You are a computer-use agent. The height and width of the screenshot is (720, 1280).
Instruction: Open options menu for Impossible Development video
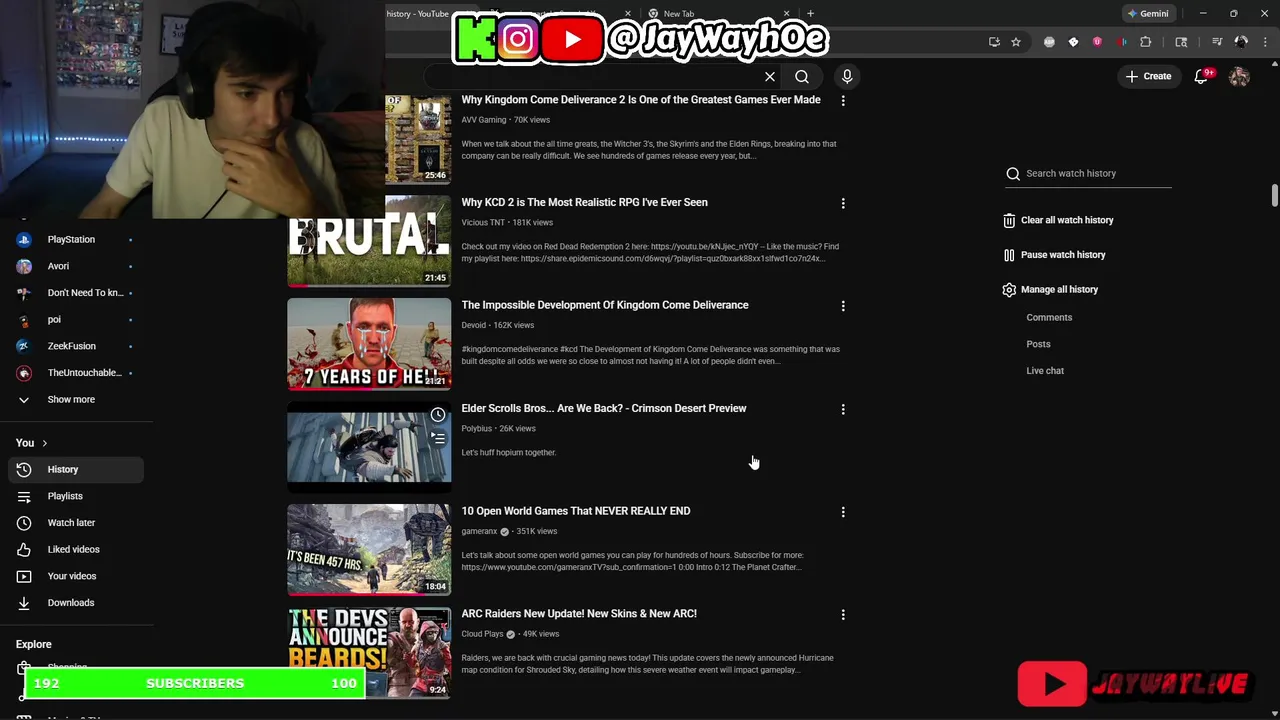(843, 306)
